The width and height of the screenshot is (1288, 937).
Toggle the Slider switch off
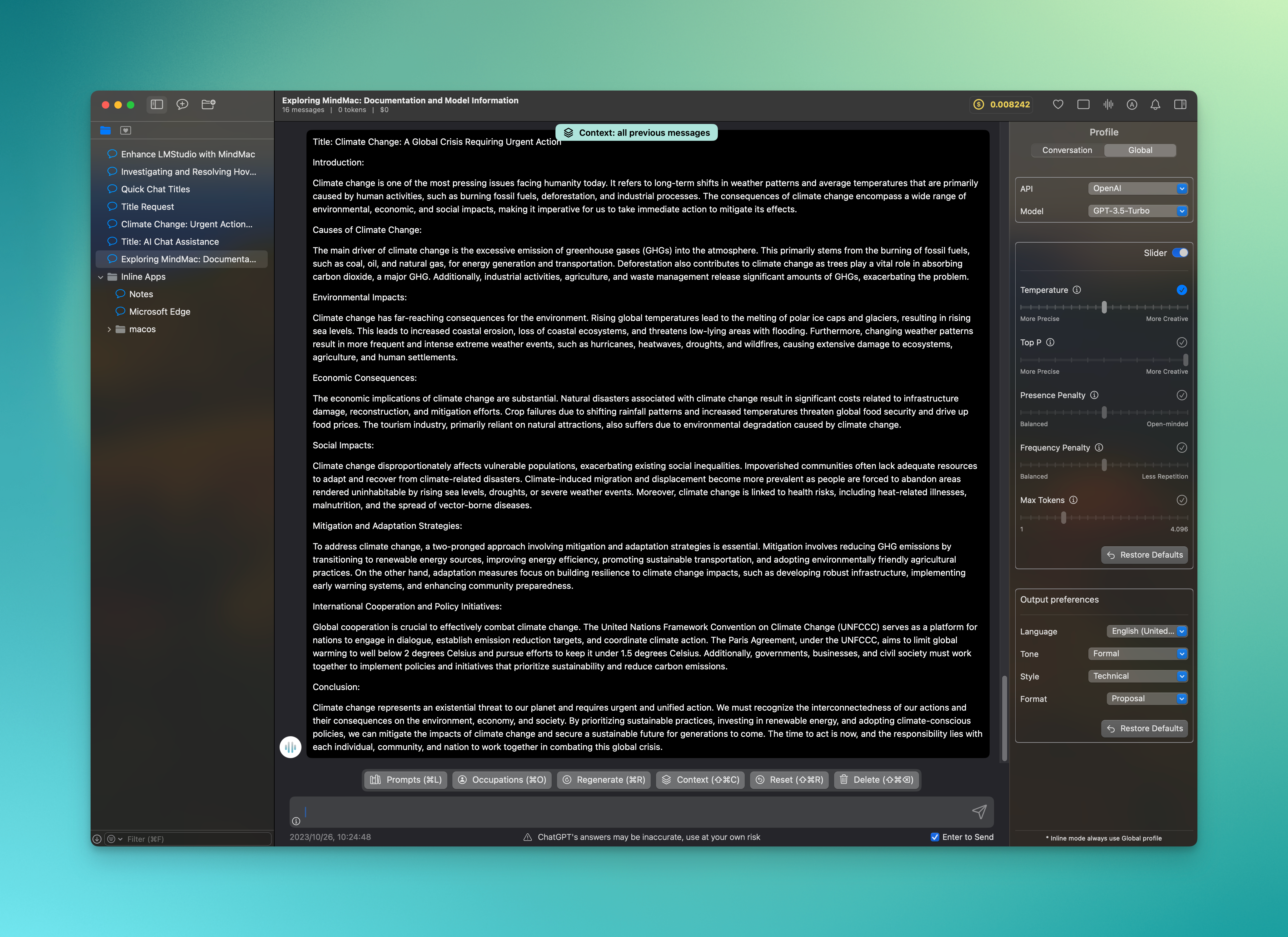[x=1180, y=253]
